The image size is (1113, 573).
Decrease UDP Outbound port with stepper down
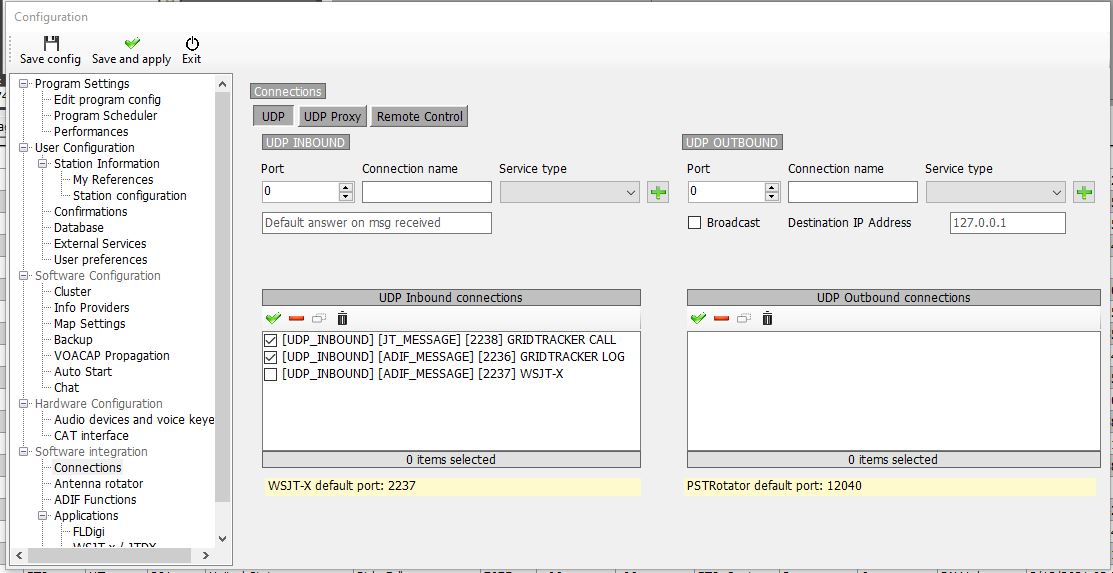[x=772, y=197]
